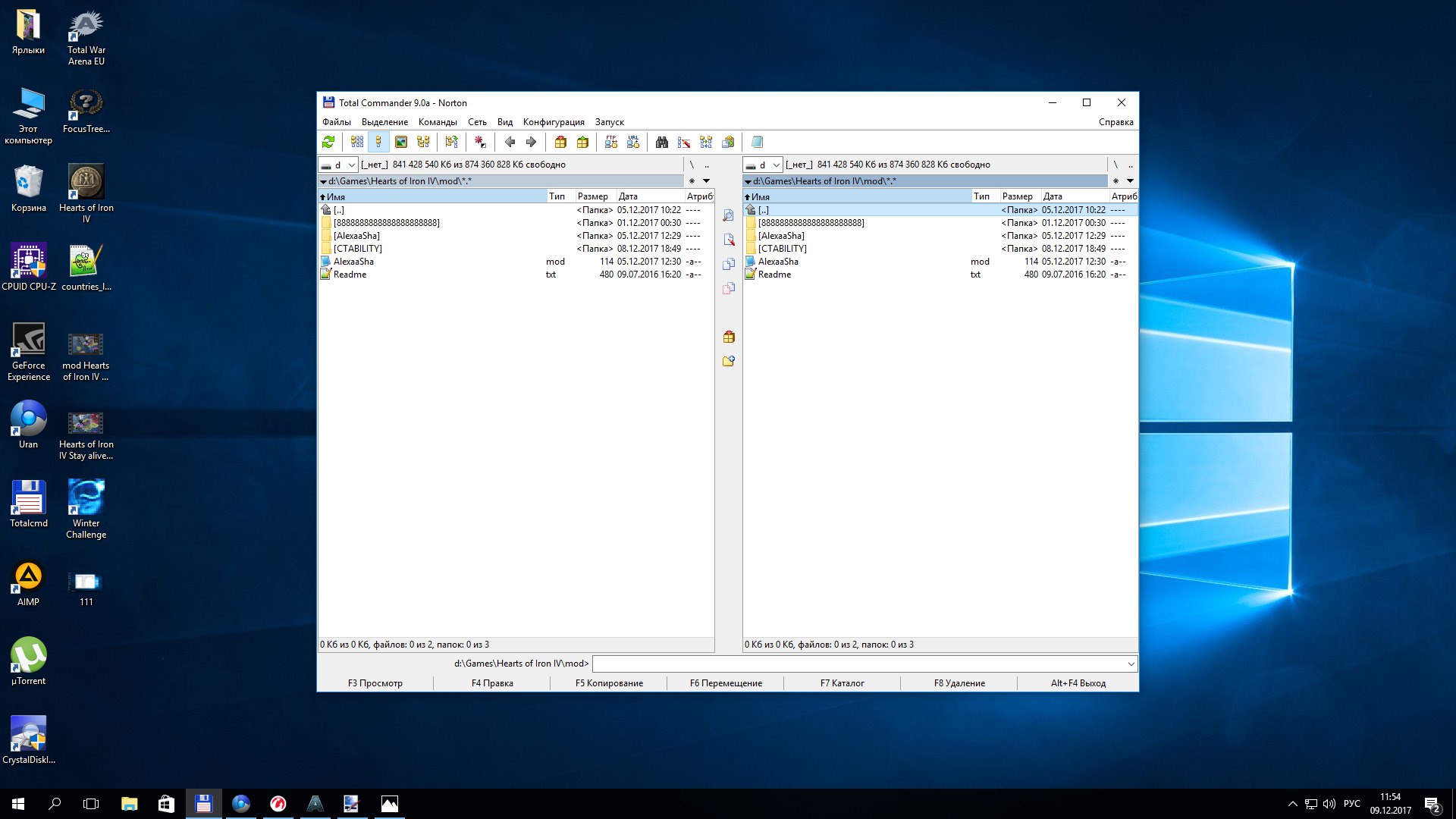1456x819 pixels.
Task: Expand right panel directory history arrow
Action: click(1130, 180)
